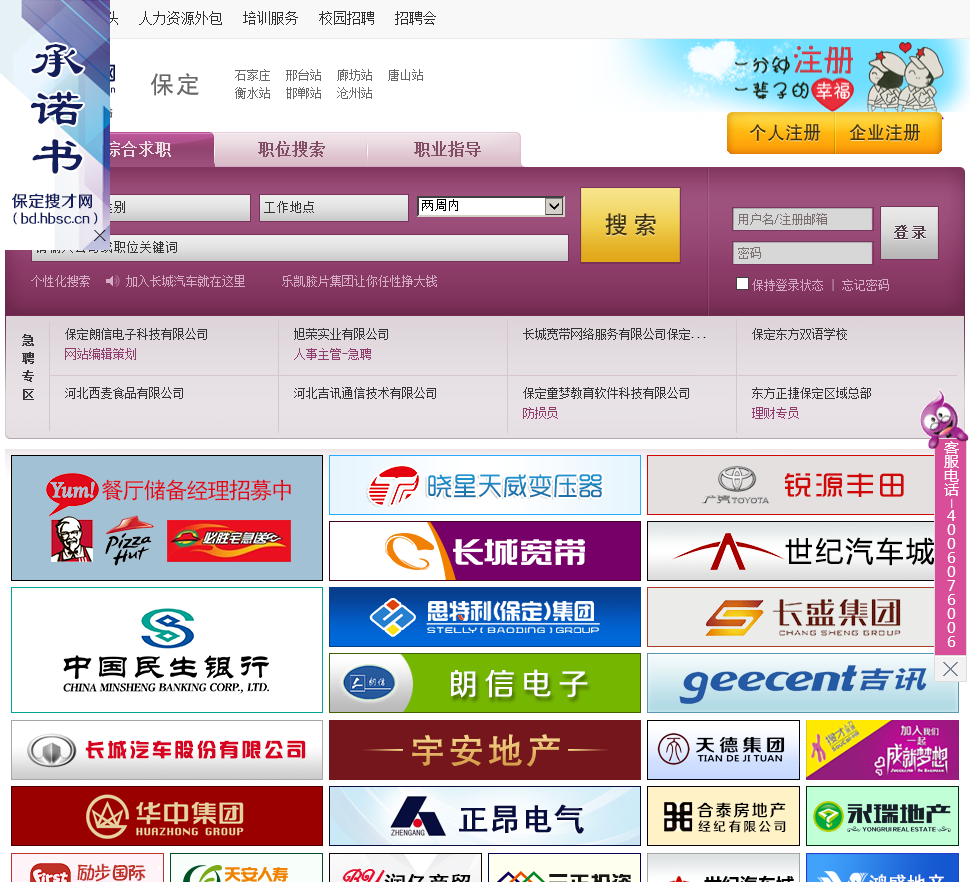Open the 防损员 job posting
970x882 pixels.
click(540, 413)
